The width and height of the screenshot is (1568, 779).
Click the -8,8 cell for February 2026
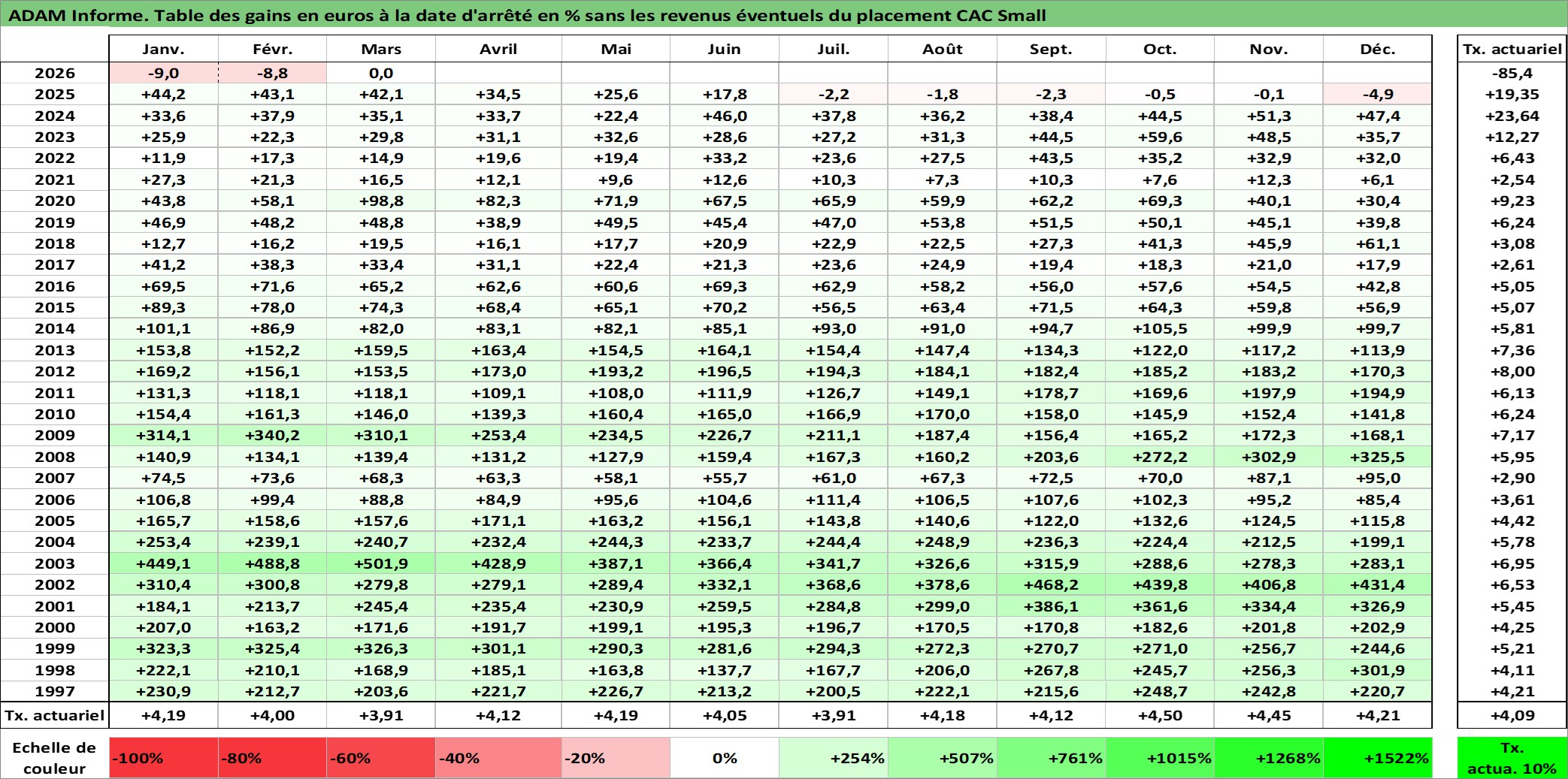point(272,73)
